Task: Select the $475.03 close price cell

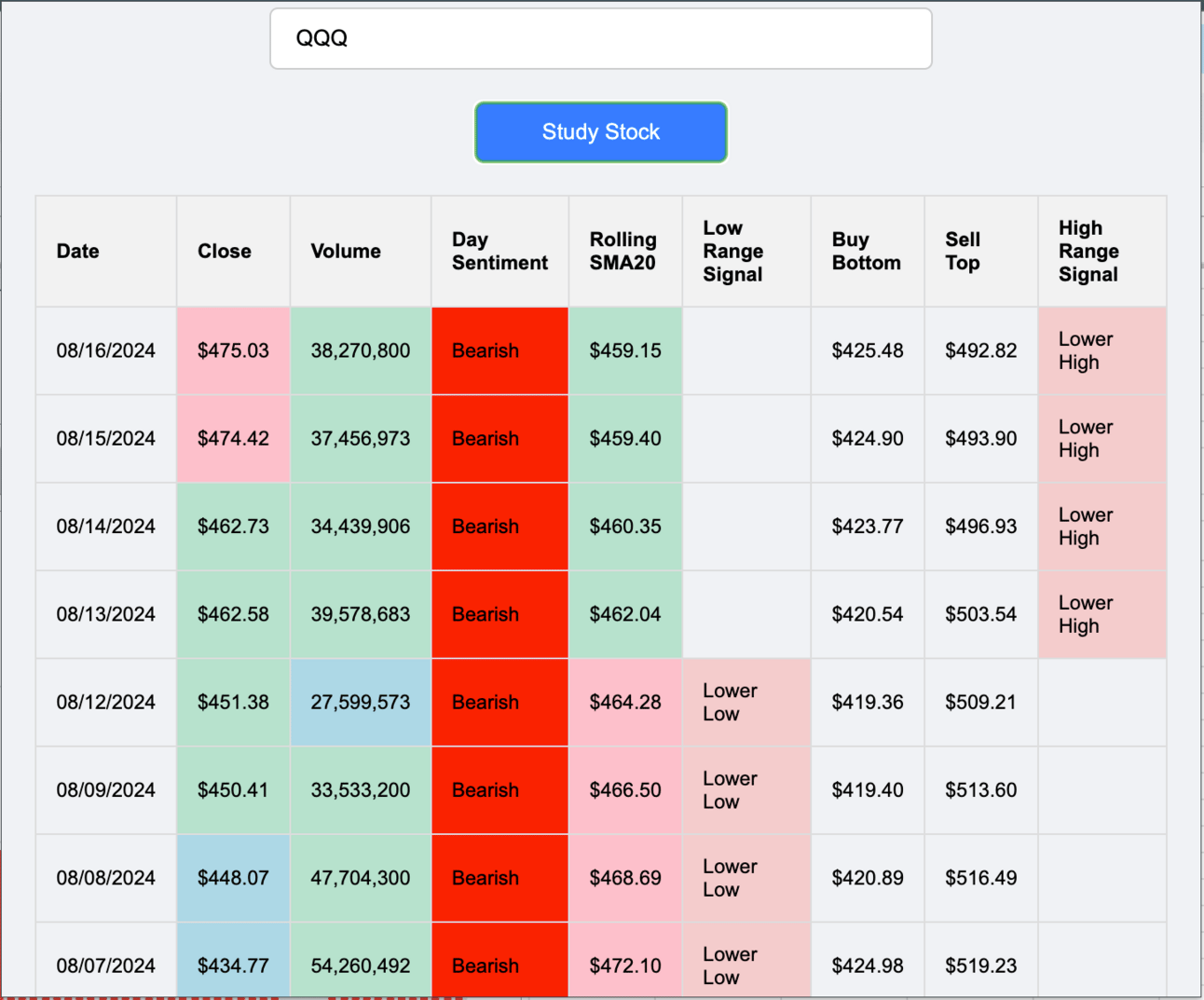Action: click(234, 351)
